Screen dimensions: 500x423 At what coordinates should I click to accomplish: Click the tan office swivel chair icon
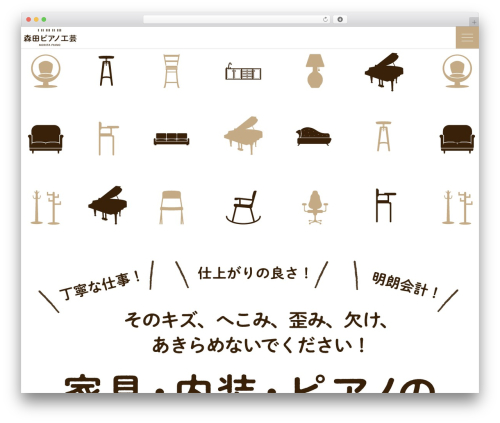coord(315,207)
